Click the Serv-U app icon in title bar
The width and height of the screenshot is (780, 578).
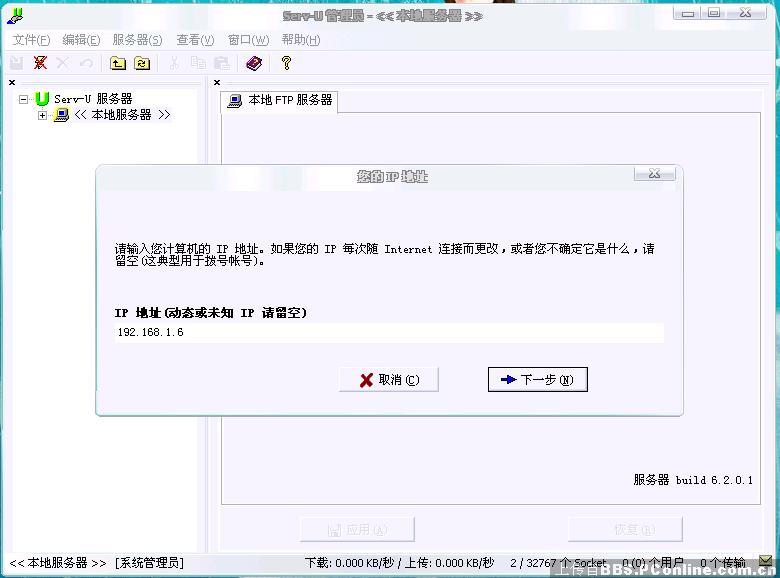[14, 15]
